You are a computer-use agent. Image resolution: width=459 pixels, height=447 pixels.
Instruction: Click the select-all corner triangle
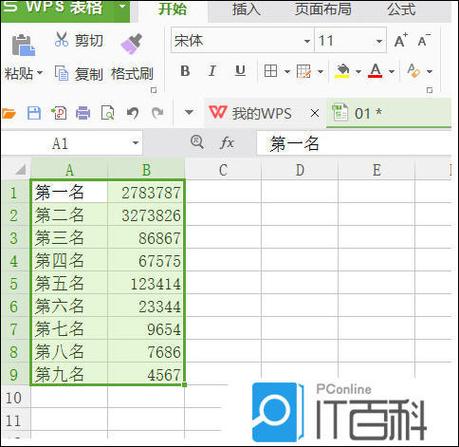coord(20,170)
